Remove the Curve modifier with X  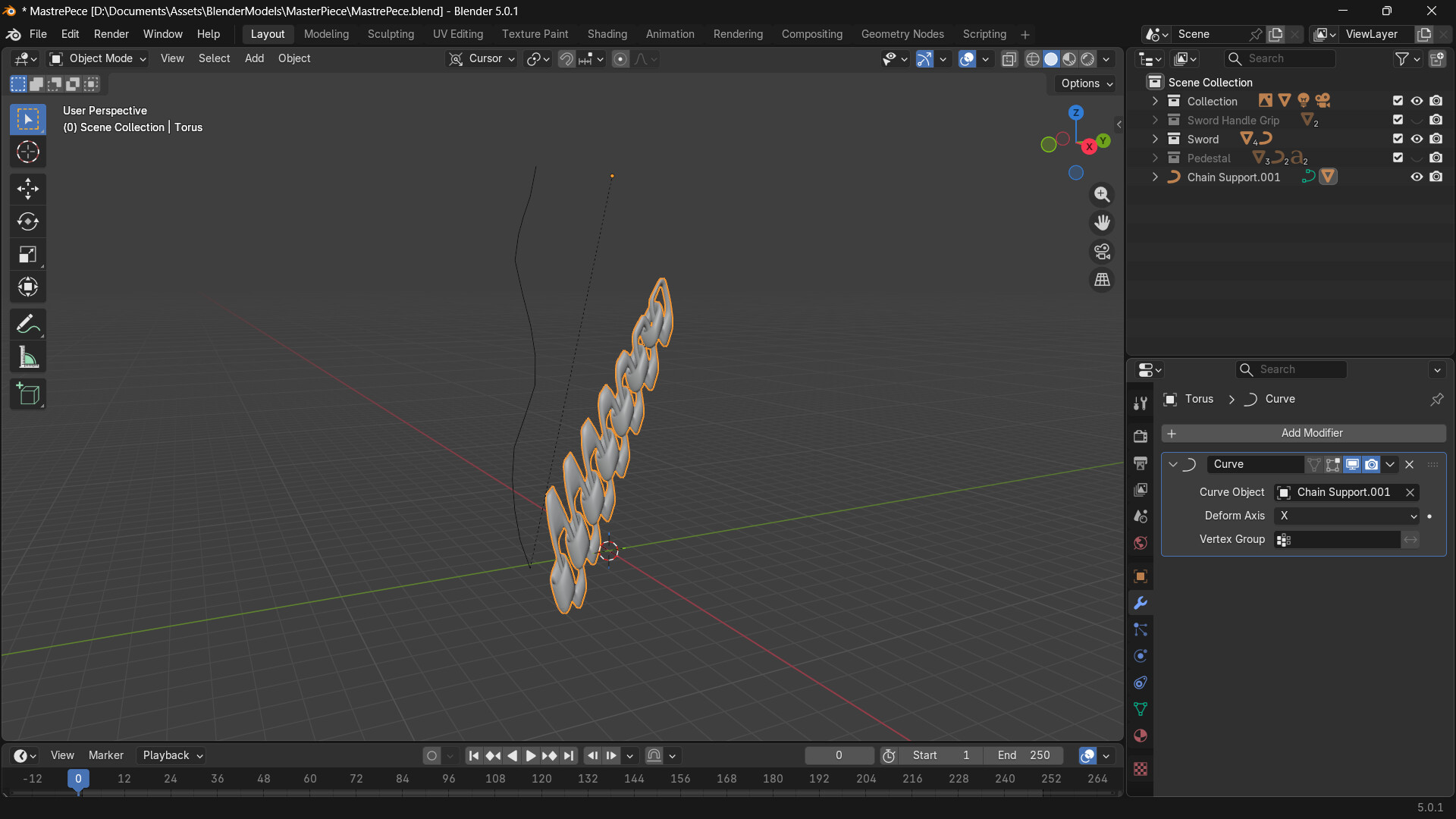point(1410,464)
